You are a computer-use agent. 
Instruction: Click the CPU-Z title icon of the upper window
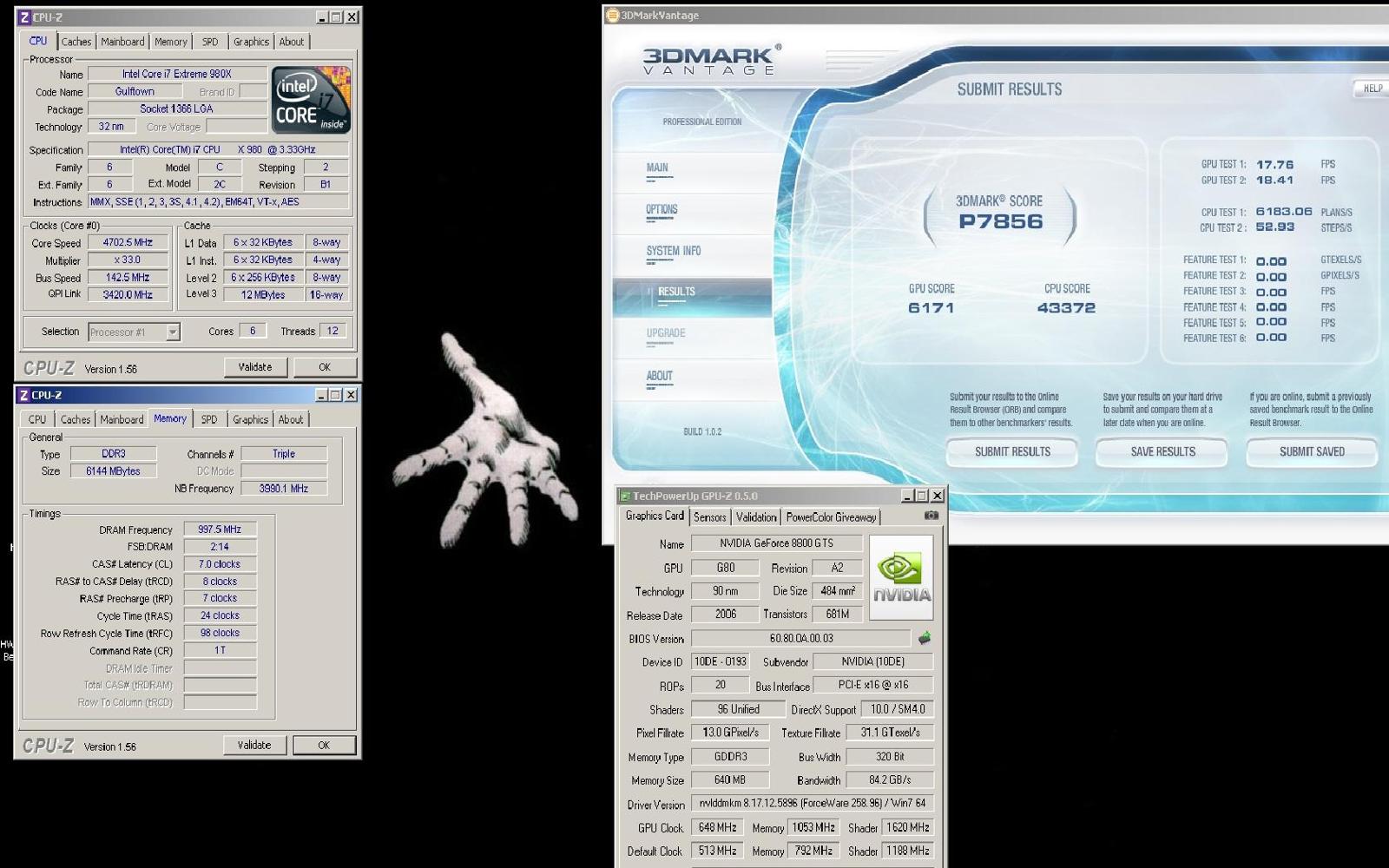coord(24,16)
